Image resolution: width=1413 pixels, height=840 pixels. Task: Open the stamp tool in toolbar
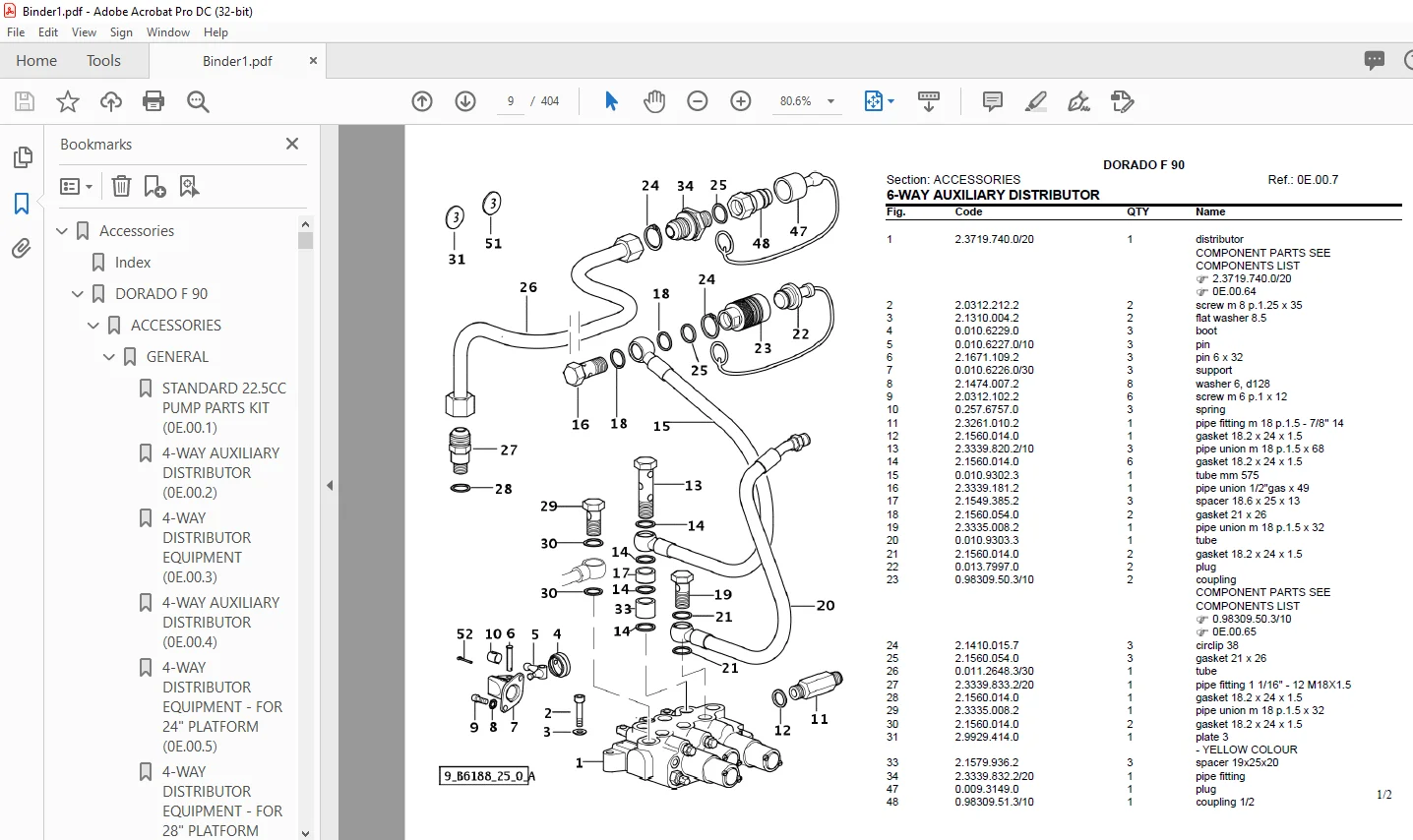(x=1123, y=101)
